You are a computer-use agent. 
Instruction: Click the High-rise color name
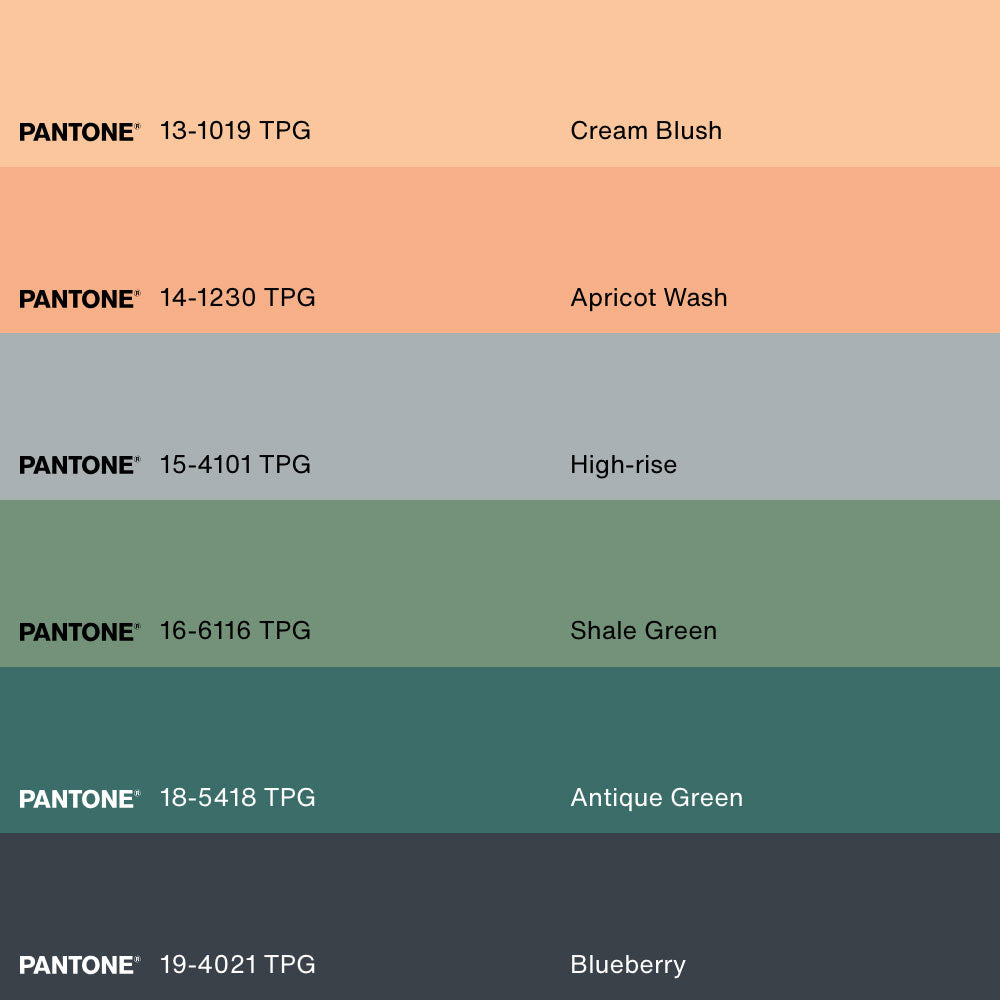[x=623, y=464]
